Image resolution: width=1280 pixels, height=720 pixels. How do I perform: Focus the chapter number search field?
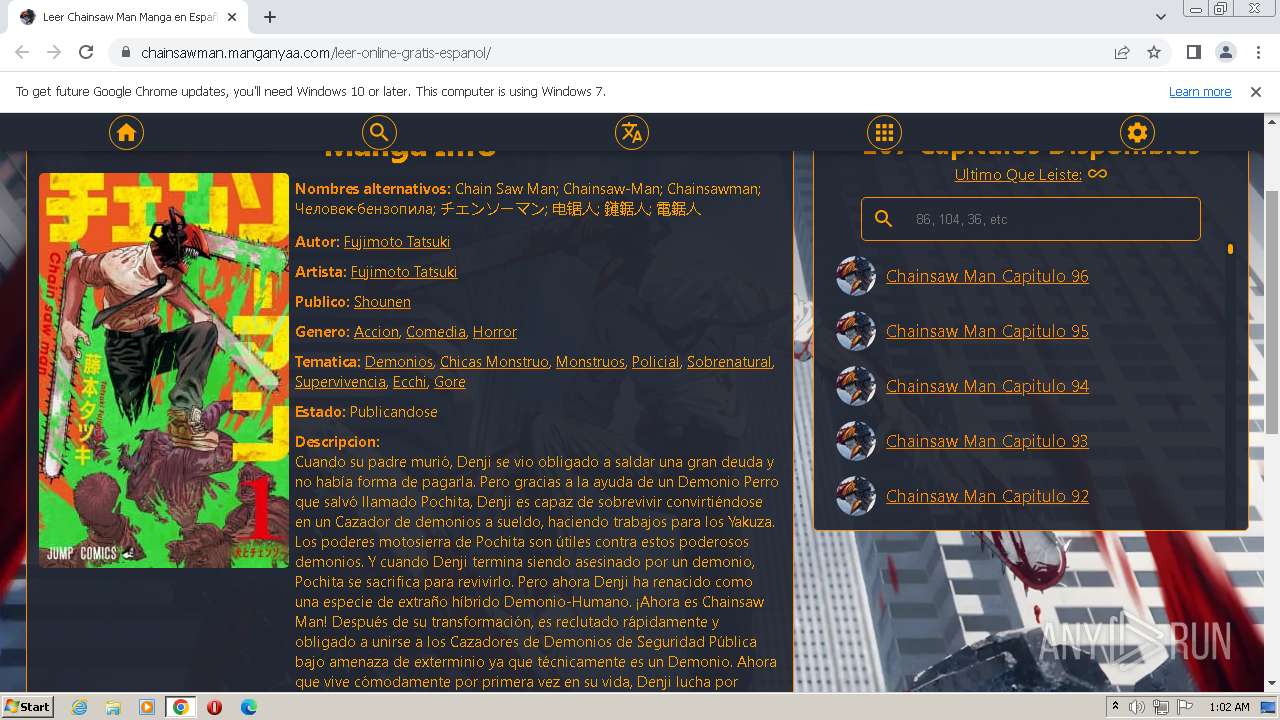pos(1031,219)
